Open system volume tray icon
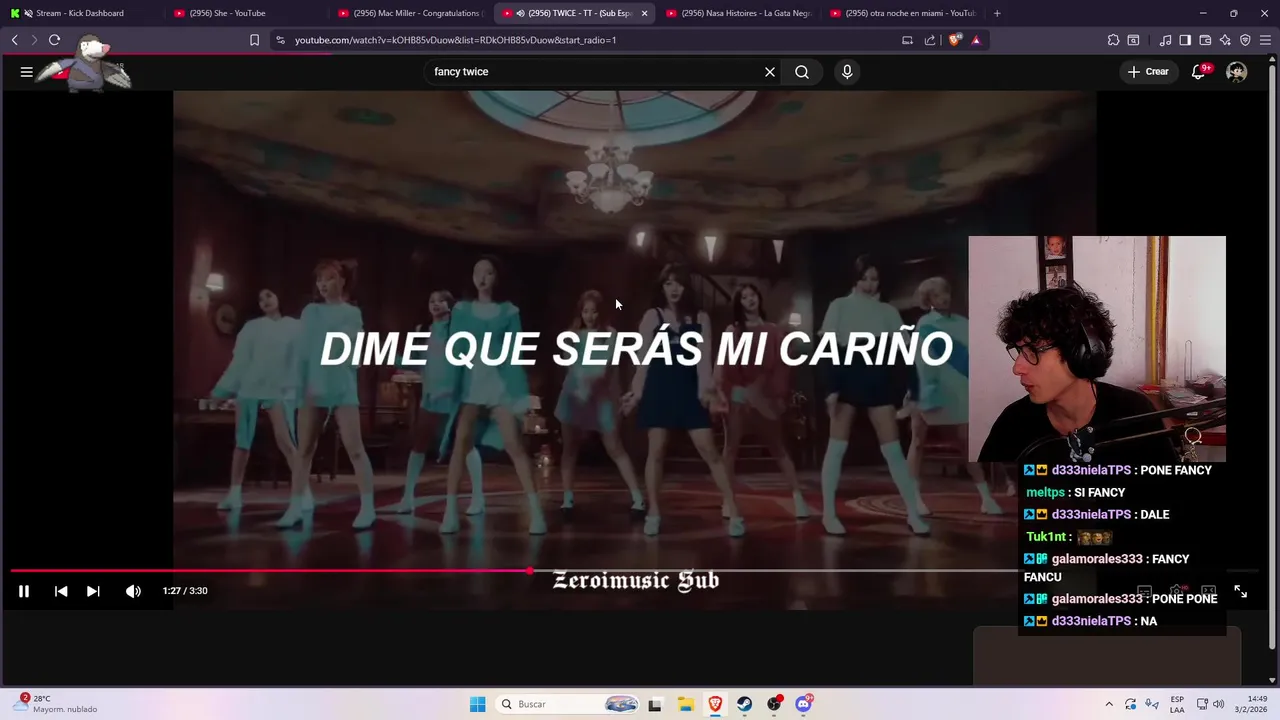Screen dimensions: 1280x720 click(1218, 704)
